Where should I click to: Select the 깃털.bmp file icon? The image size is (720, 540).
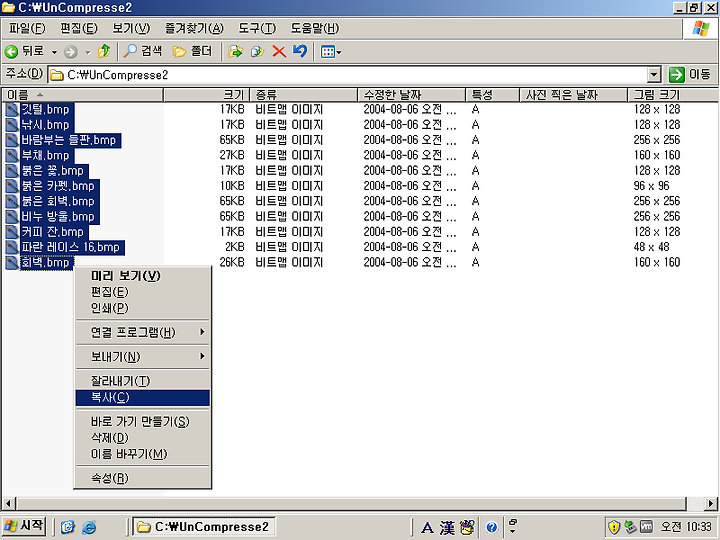click(12, 110)
